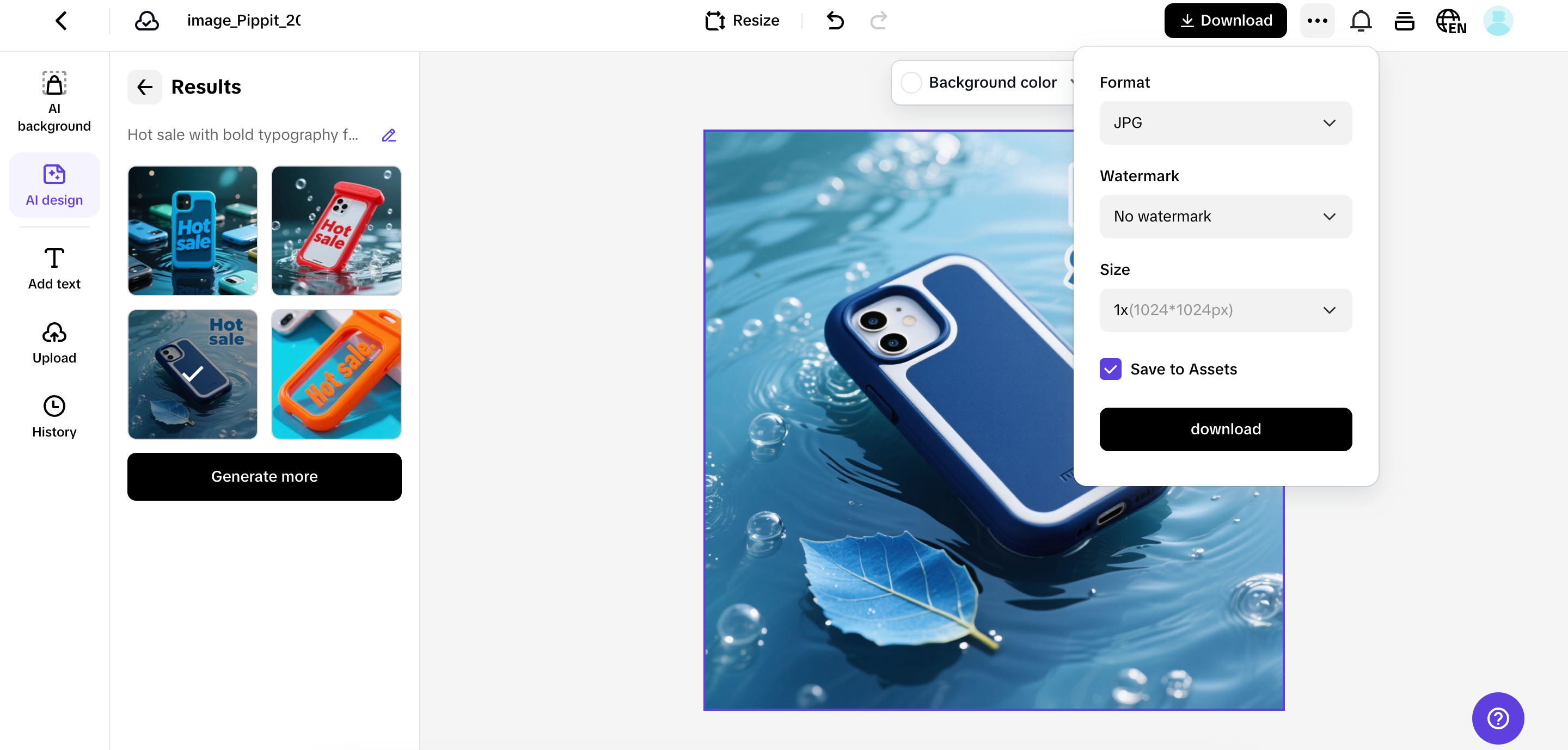The image size is (1568, 750).
Task: Click the back arrow in the header
Action: click(x=61, y=21)
